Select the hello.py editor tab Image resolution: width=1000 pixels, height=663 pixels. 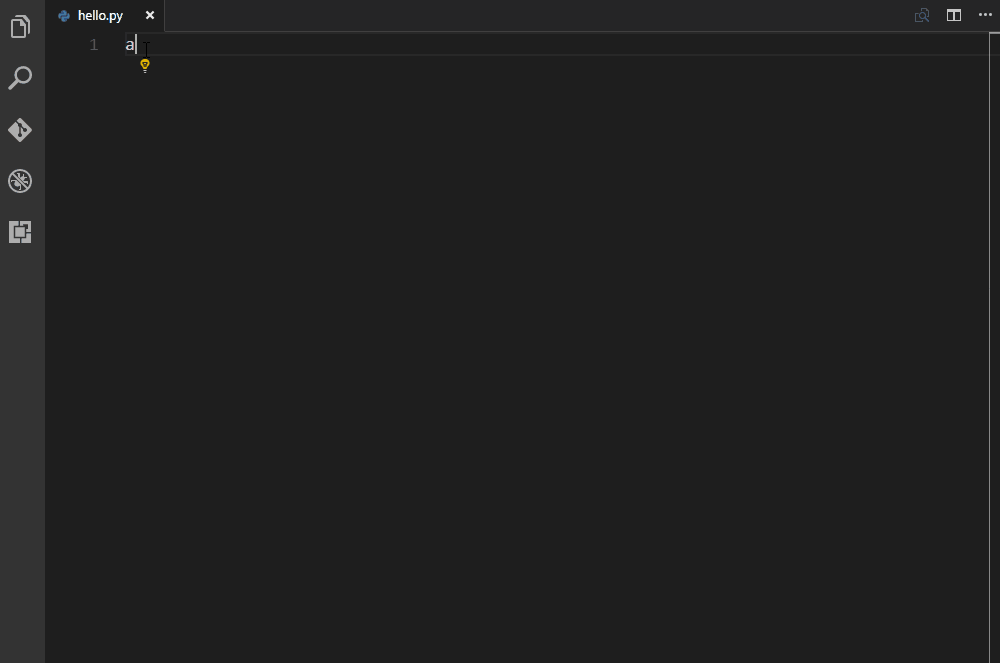click(105, 15)
